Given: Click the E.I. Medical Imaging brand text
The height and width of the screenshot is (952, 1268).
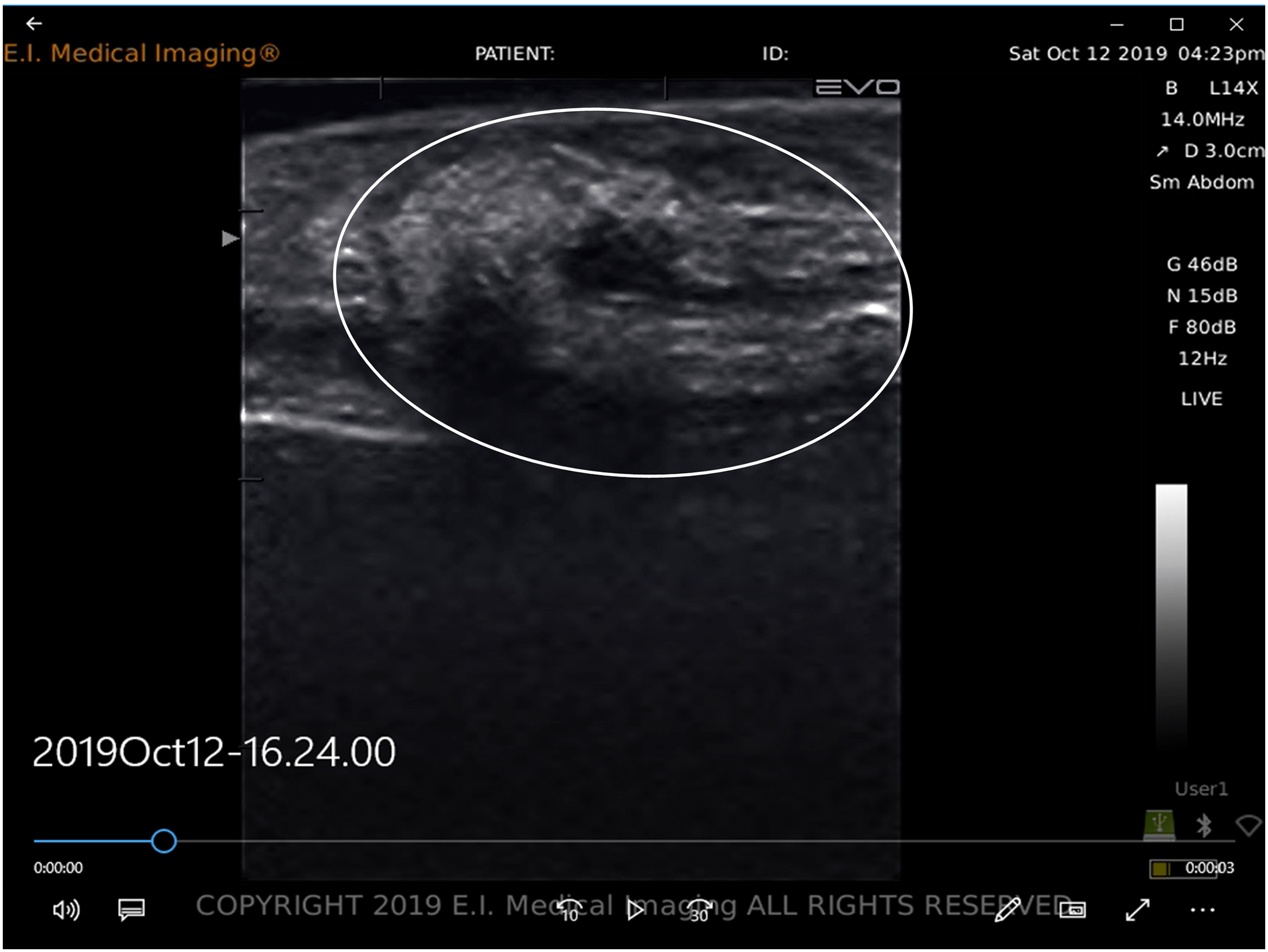Looking at the screenshot, I should (141, 54).
